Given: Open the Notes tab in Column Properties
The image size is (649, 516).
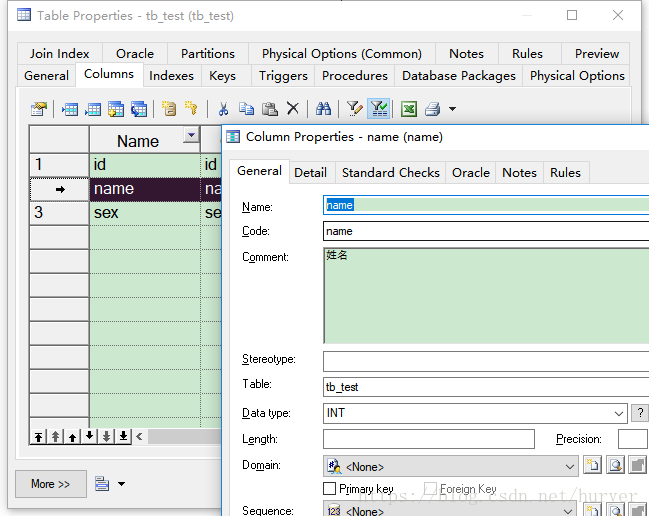Looking at the screenshot, I should (x=519, y=173).
